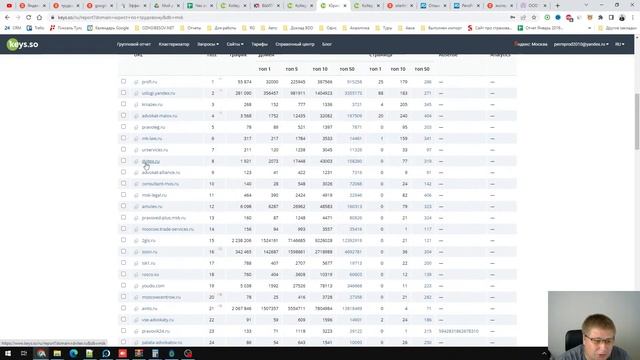Viewport: 640px width, 360px height.
Task: Select checkbox in rank 3 row
Action: coord(123,104)
